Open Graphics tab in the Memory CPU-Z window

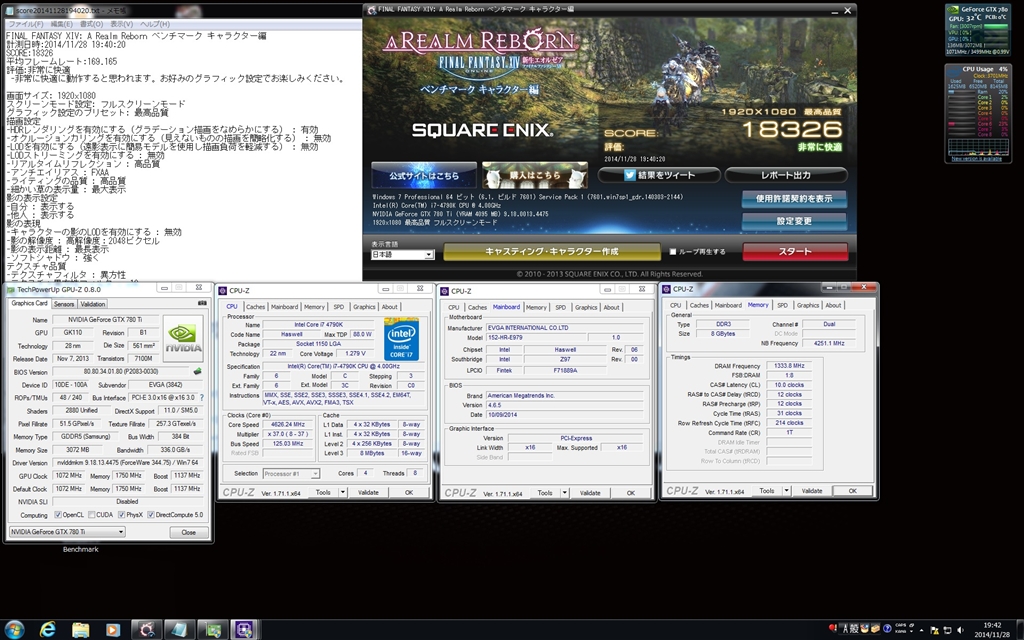[x=807, y=305]
